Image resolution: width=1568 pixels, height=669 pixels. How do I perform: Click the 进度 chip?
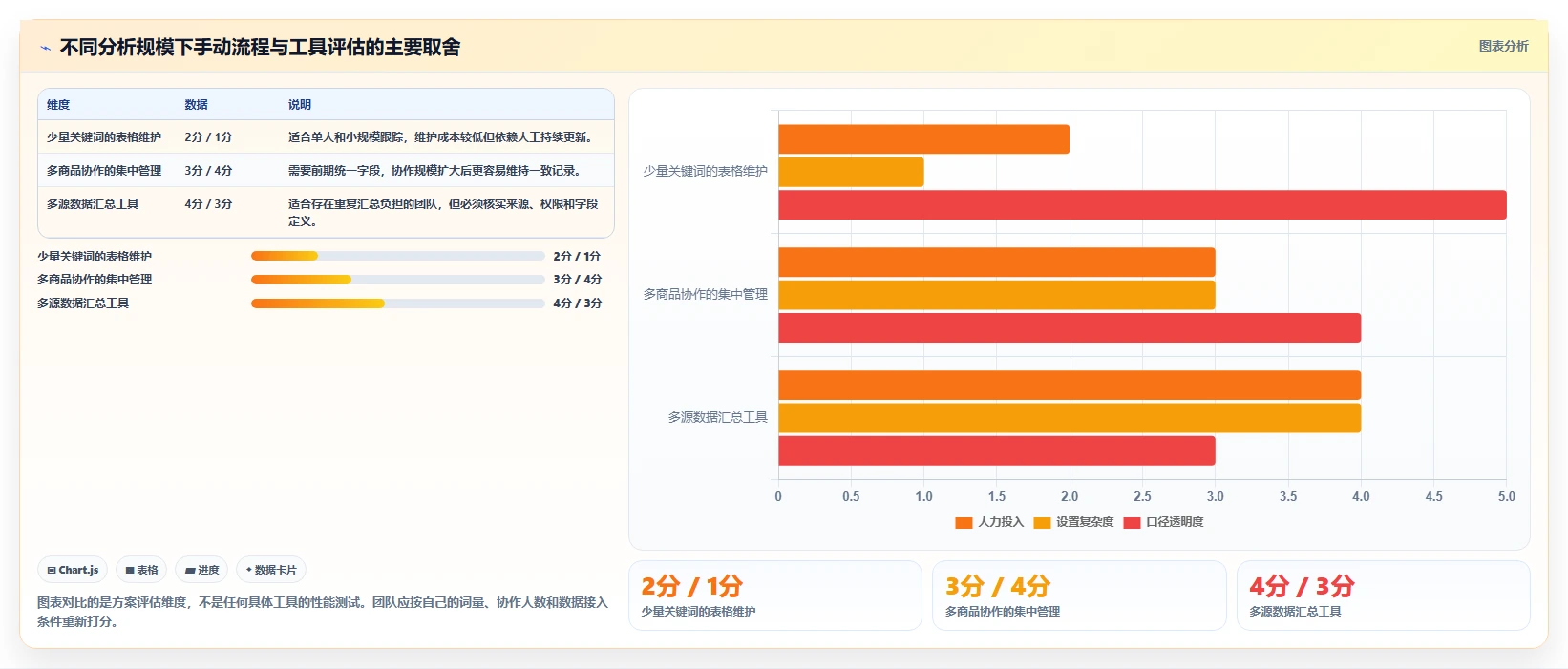tap(201, 570)
